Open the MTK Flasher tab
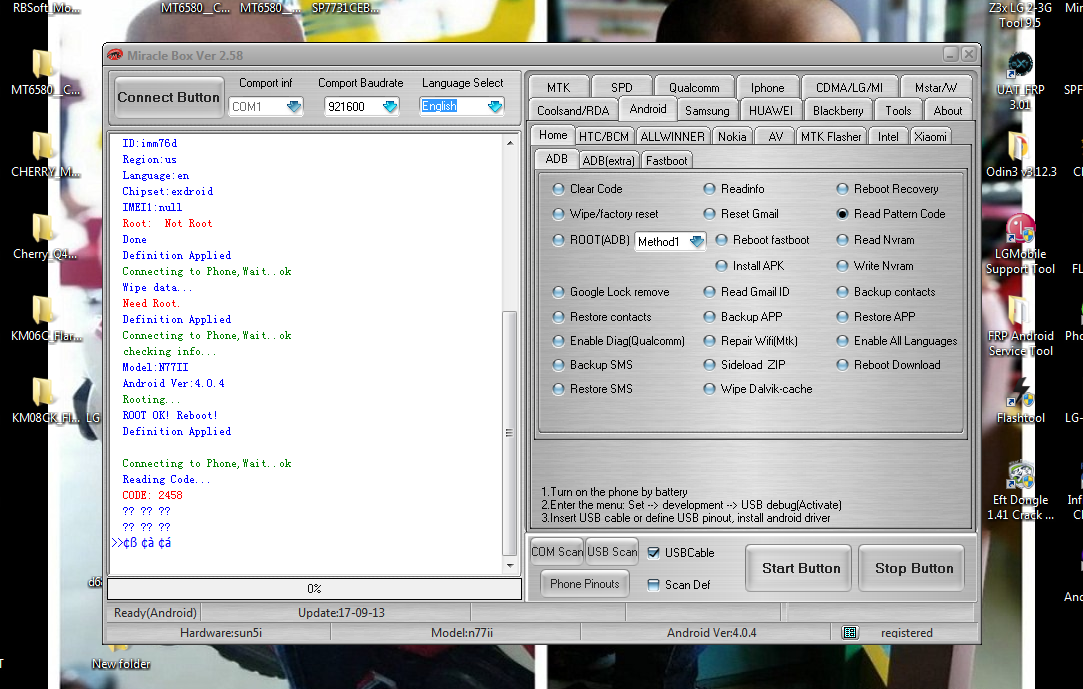1083x689 pixels. (831, 137)
